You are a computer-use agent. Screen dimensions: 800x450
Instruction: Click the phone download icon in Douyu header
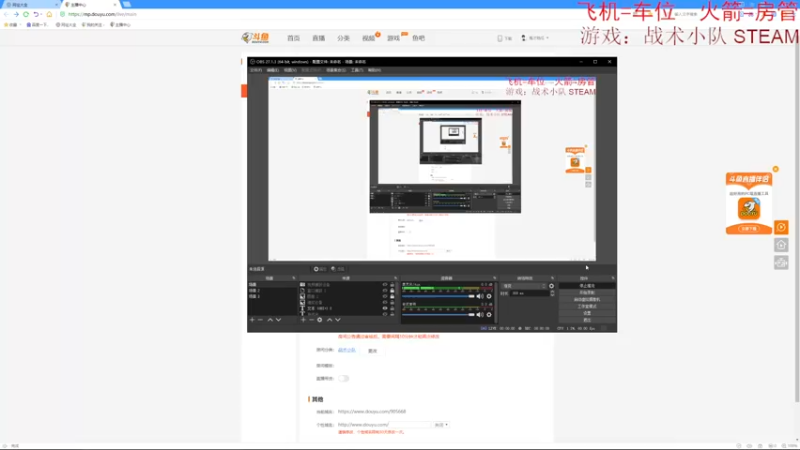pos(500,38)
